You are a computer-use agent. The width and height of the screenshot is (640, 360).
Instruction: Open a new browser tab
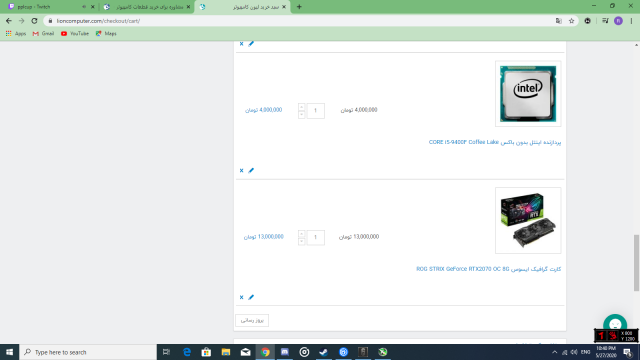(x=299, y=7)
